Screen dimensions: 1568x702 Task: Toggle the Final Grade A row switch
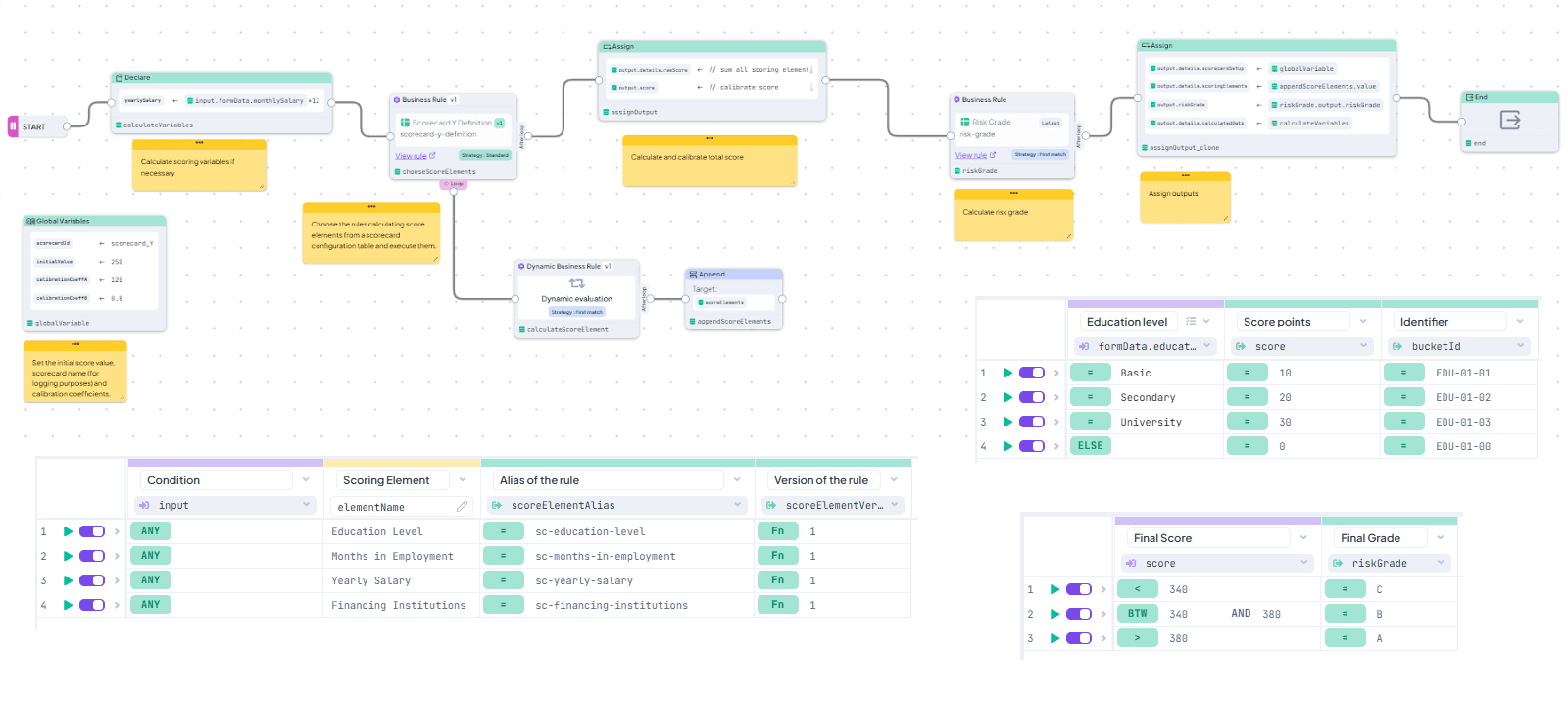(1079, 638)
